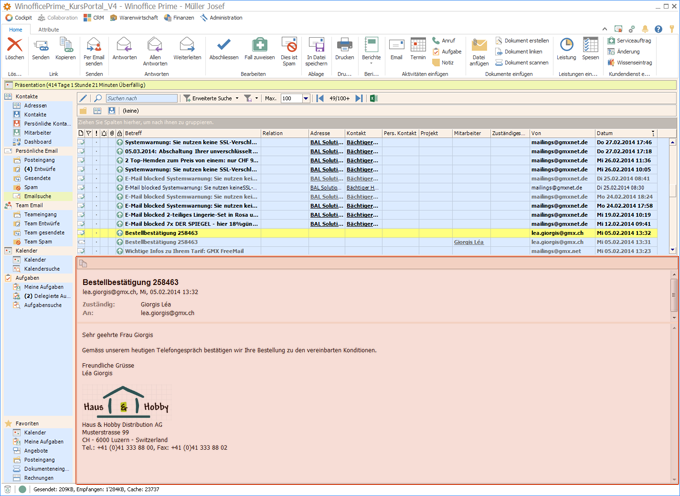Click the golden key icon top right
Image resolution: width=680 pixels, height=496 pixels.
tap(672, 29)
